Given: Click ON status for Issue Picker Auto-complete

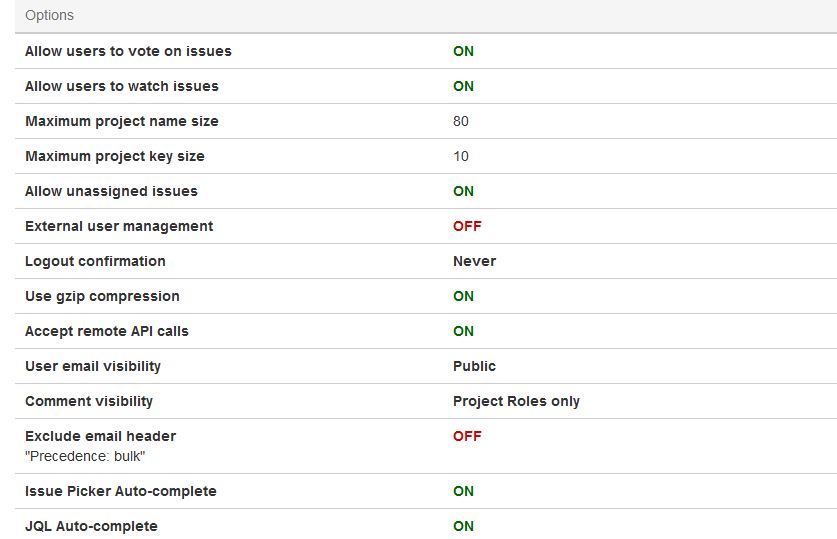Looking at the screenshot, I should pos(463,491).
